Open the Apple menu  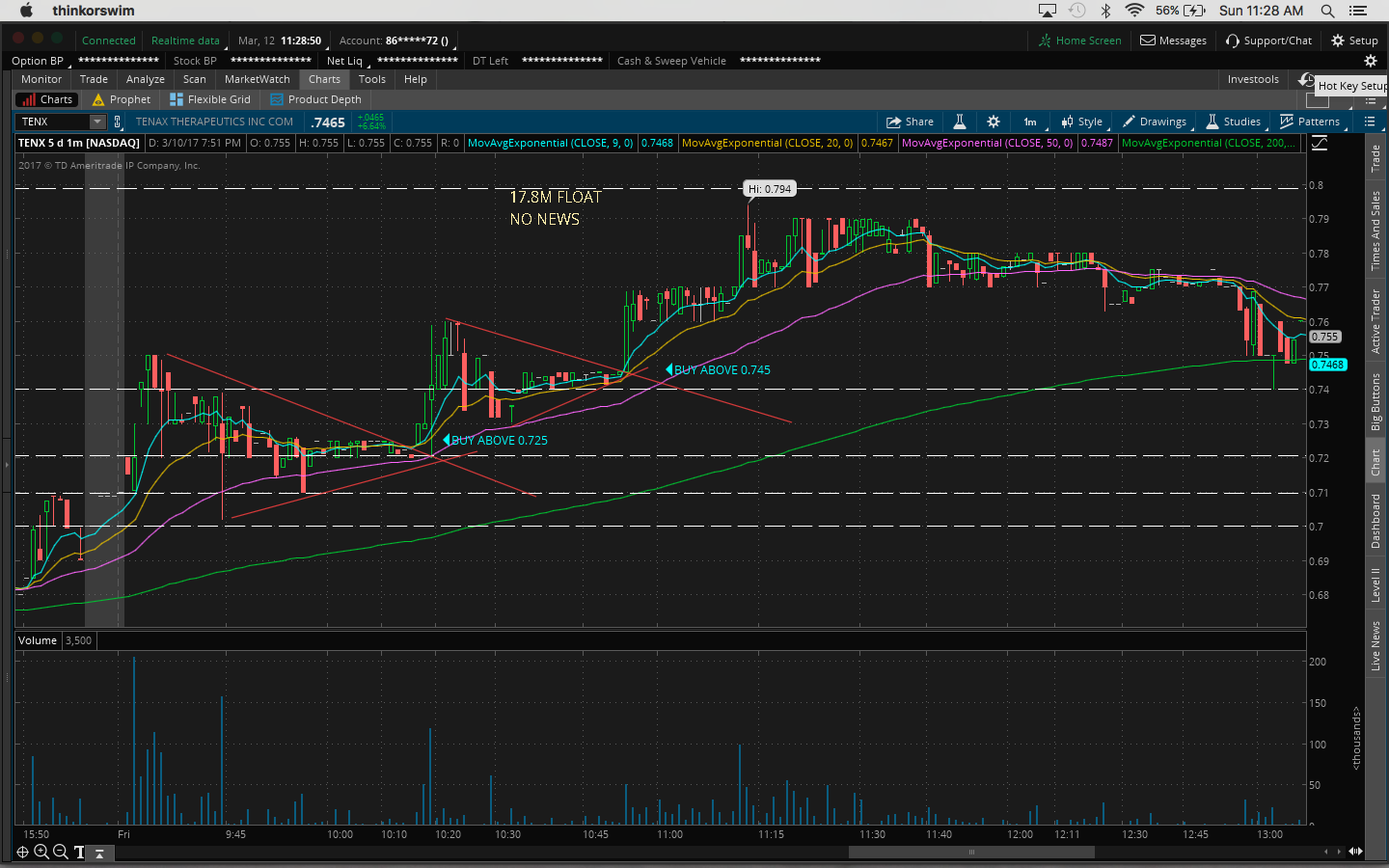pyautogui.click(x=26, y=11)
